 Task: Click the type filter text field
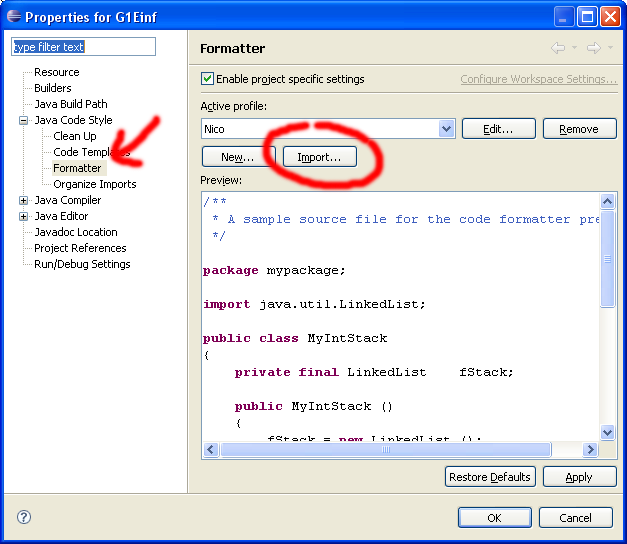(x=83, y=47)
